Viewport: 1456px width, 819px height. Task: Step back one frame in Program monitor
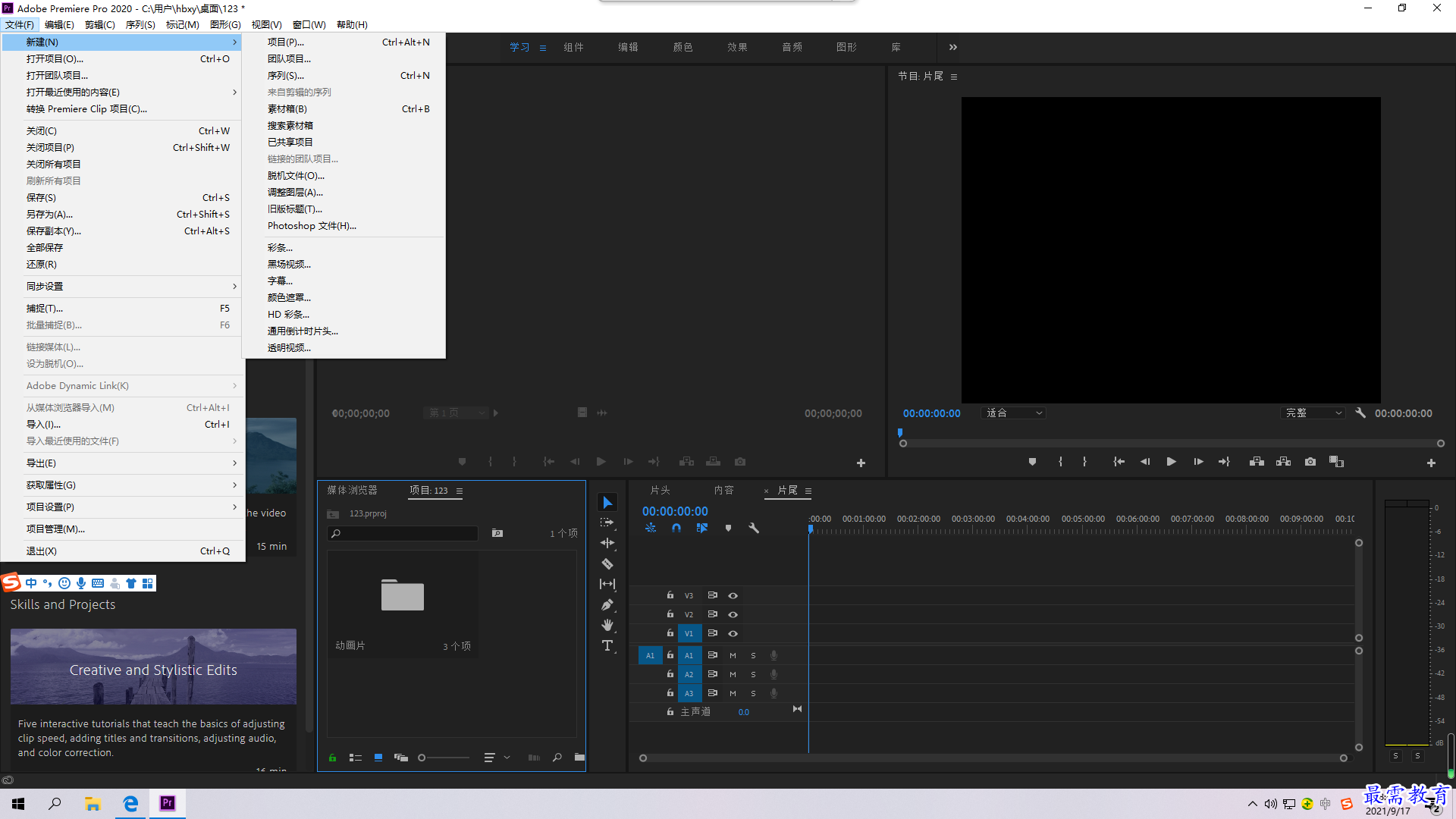[x=1145, y=462]
